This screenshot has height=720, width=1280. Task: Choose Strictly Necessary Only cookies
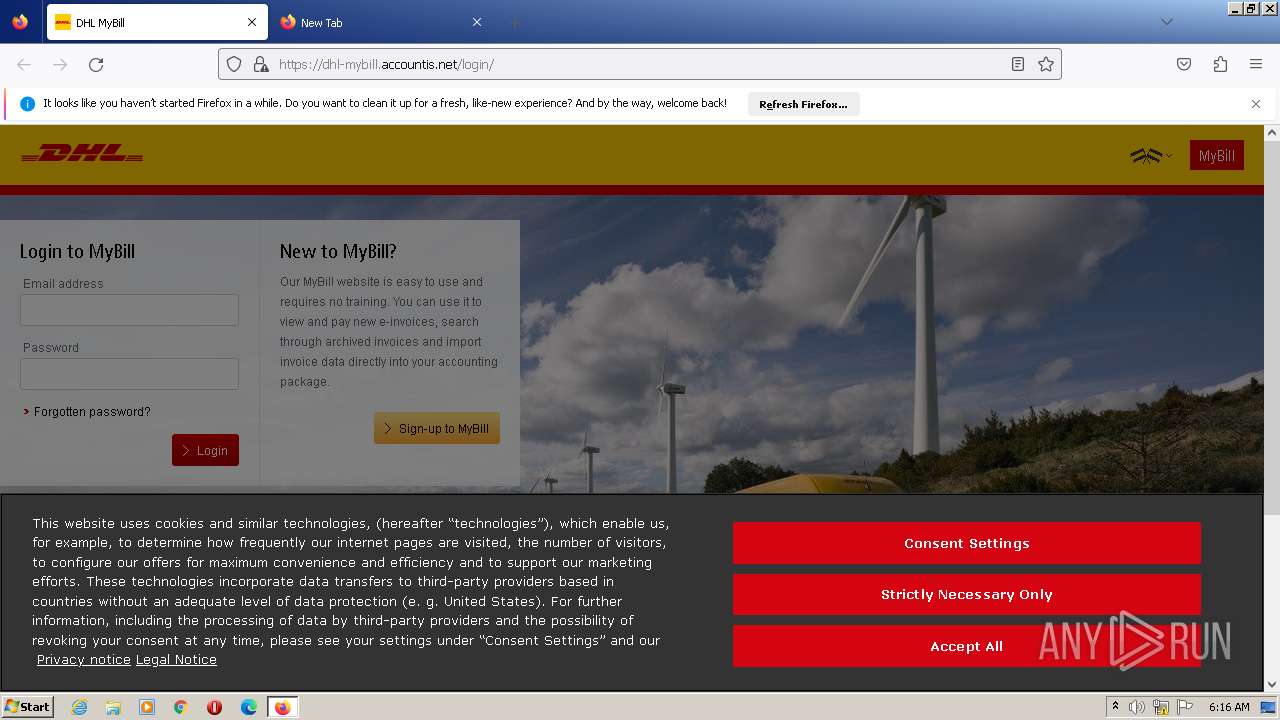pyautogui.click(x=966, y=594)
